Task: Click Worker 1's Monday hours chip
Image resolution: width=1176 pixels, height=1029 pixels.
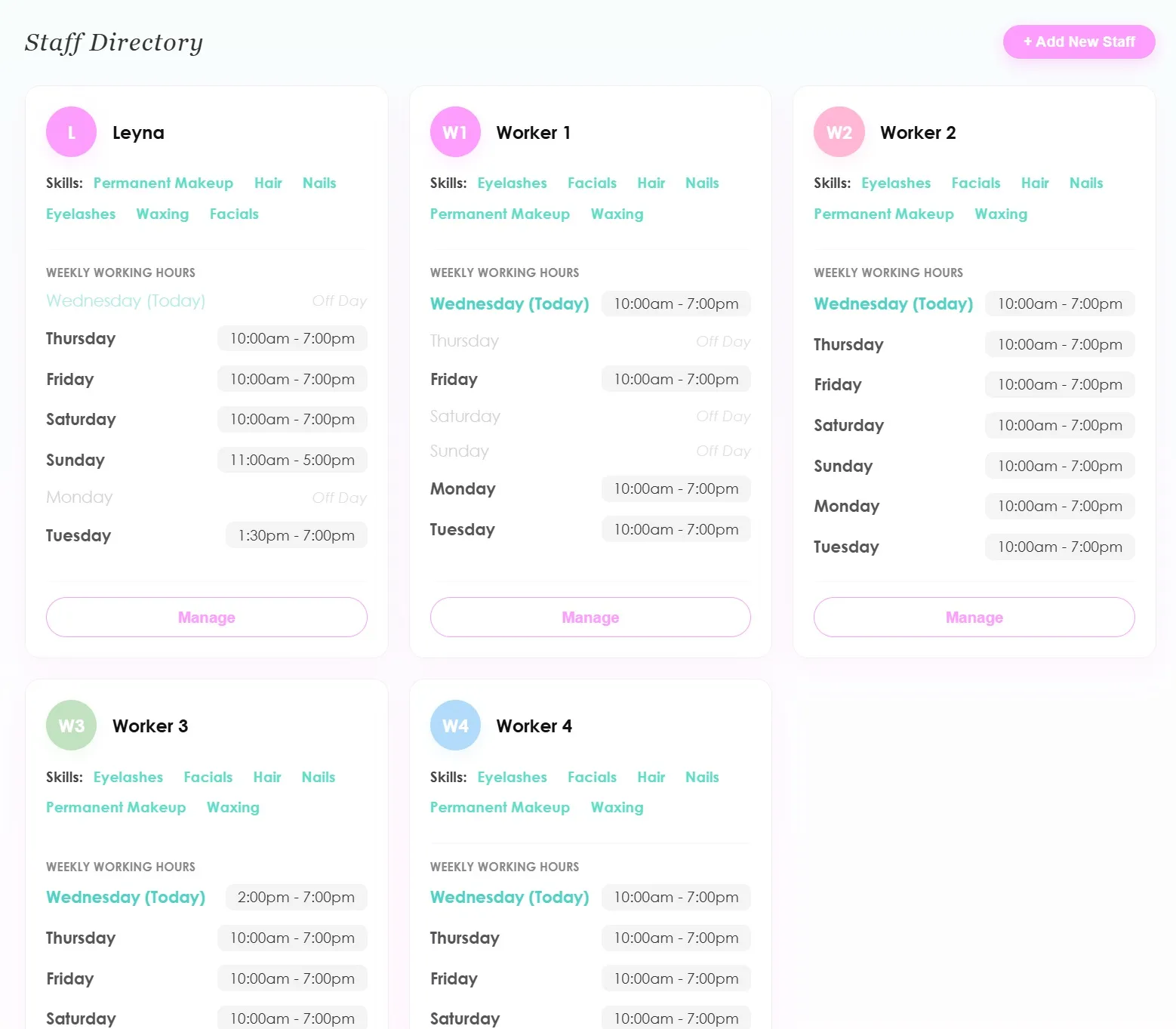Action: (x=676, y=488)
